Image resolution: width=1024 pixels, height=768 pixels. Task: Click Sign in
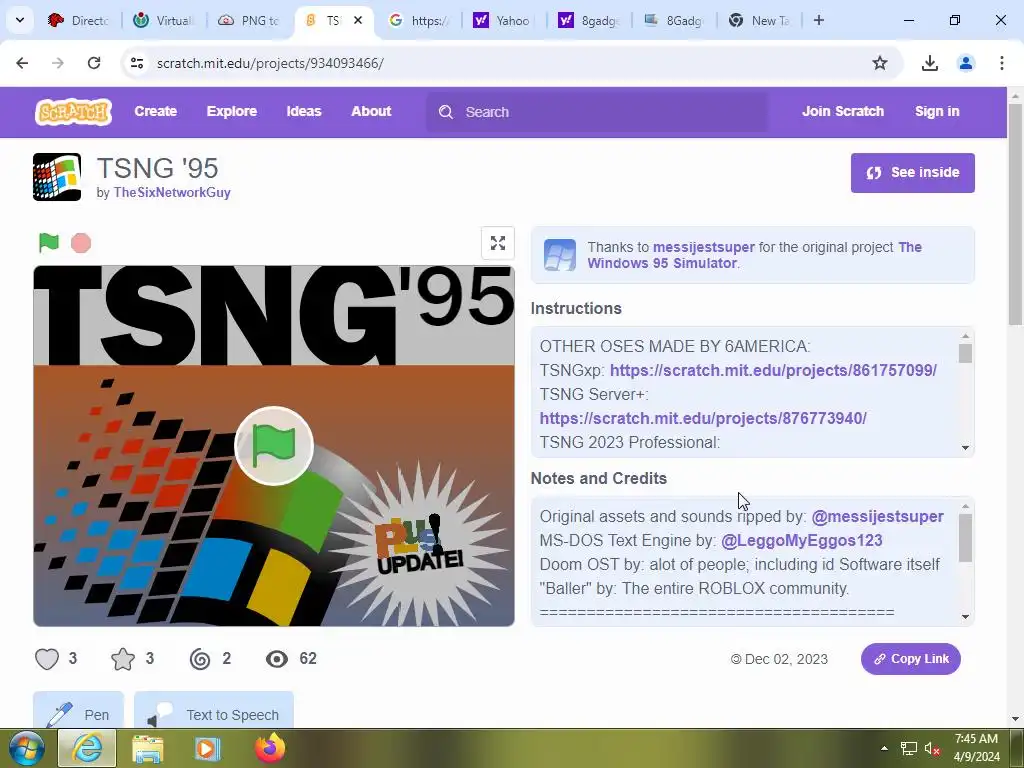[937, 111]
